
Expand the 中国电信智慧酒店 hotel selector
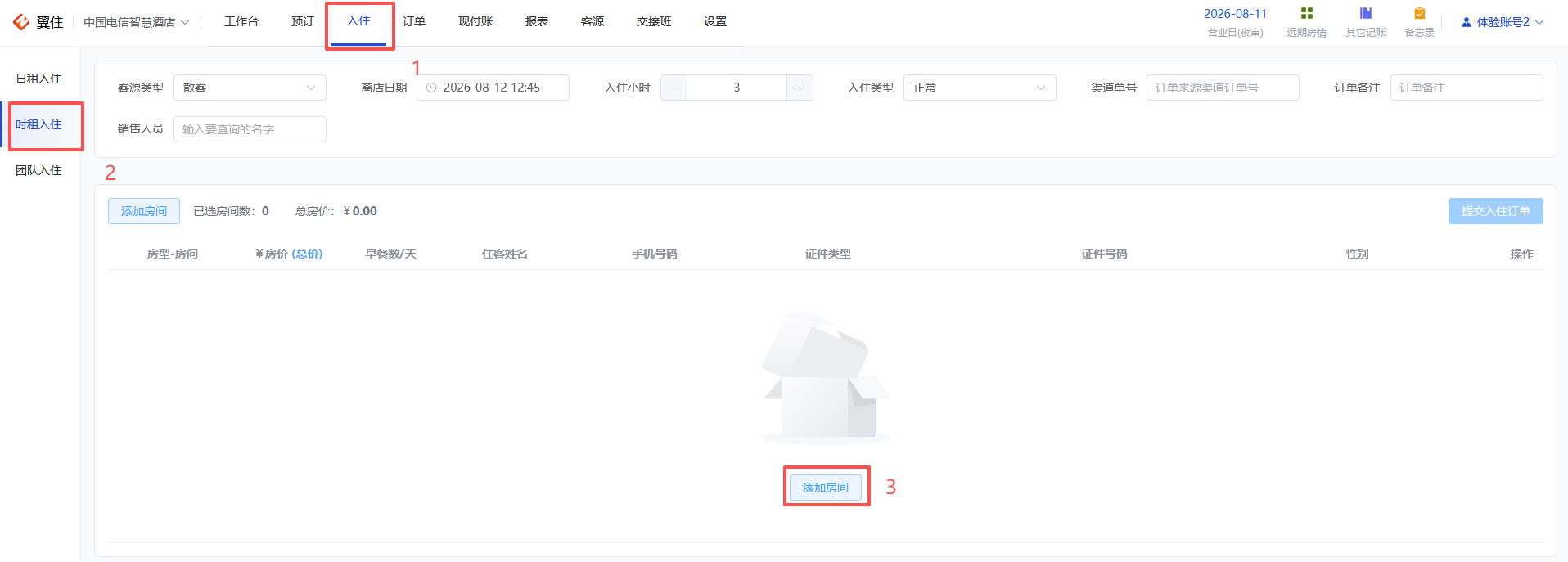pos(136,22)
